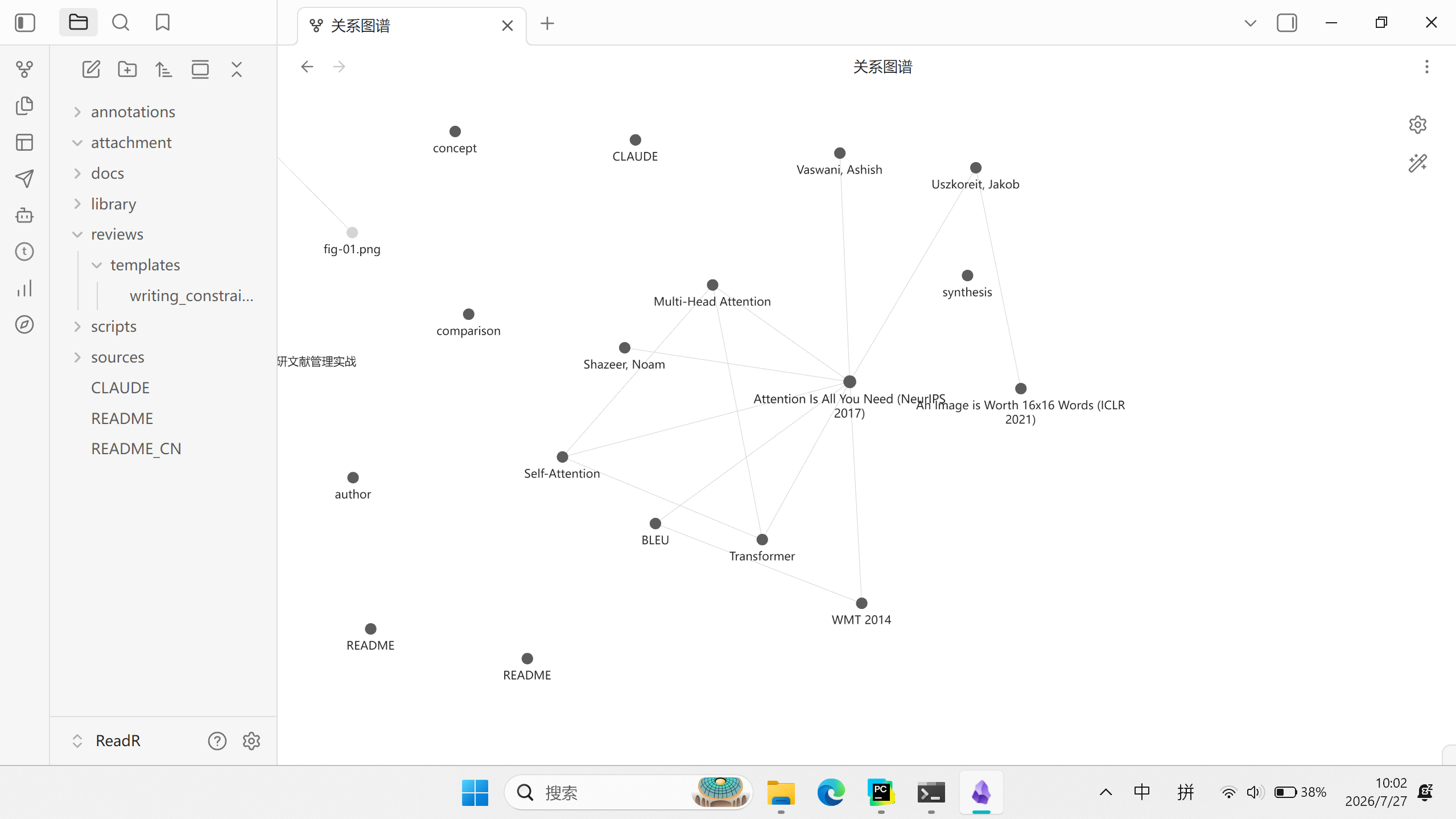
Task: Select the Multi-Head Attention node
Action: point(712,285)
